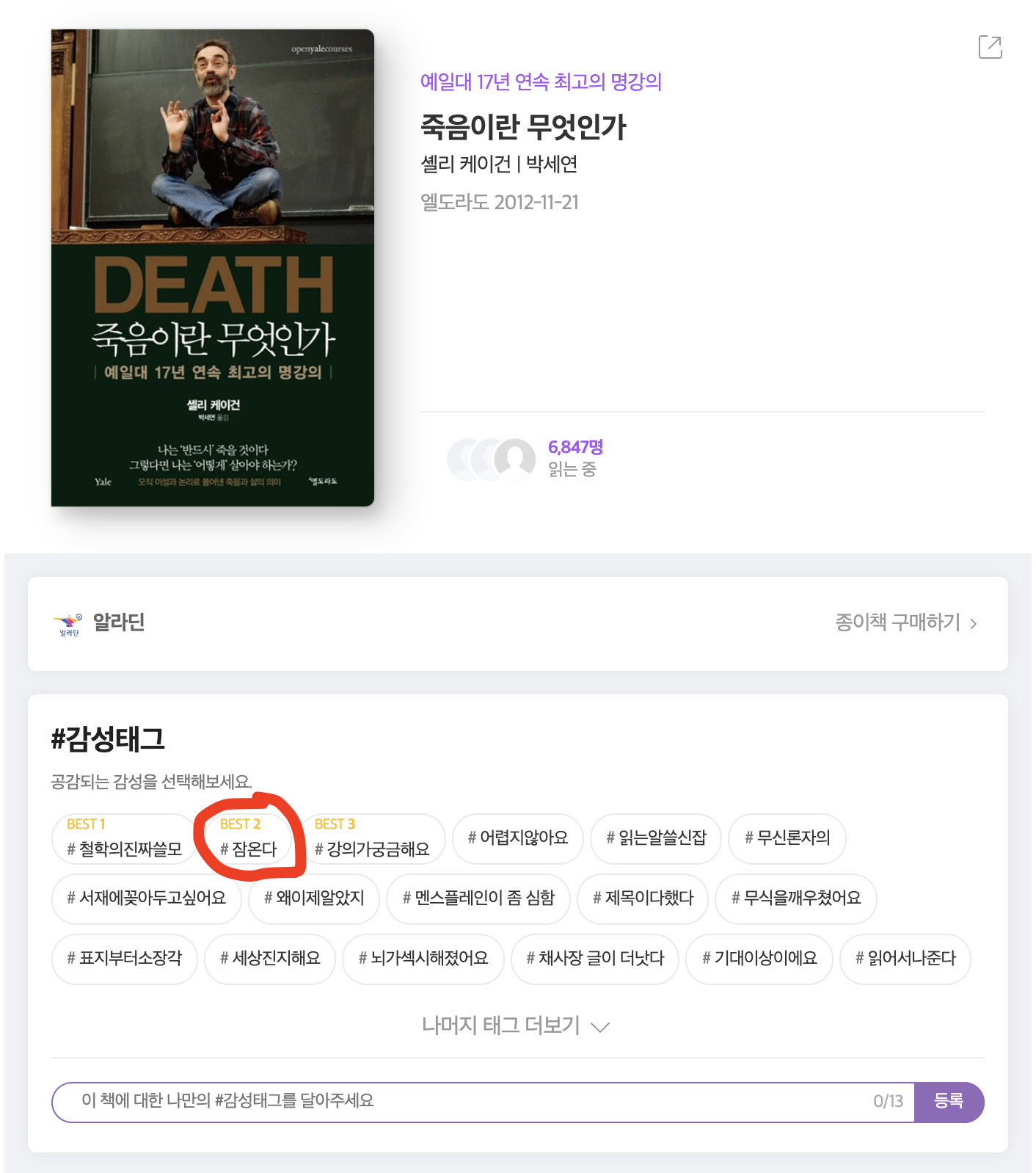
Task: Select the # 철학의진짜쓸모 tag
Action: pos(123,839)
